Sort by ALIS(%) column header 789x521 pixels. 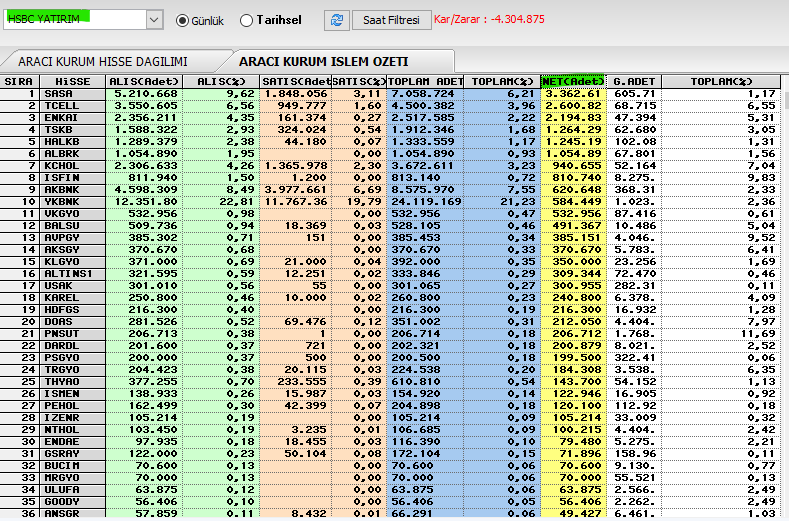pyautogui.click(x=221, y=82)
